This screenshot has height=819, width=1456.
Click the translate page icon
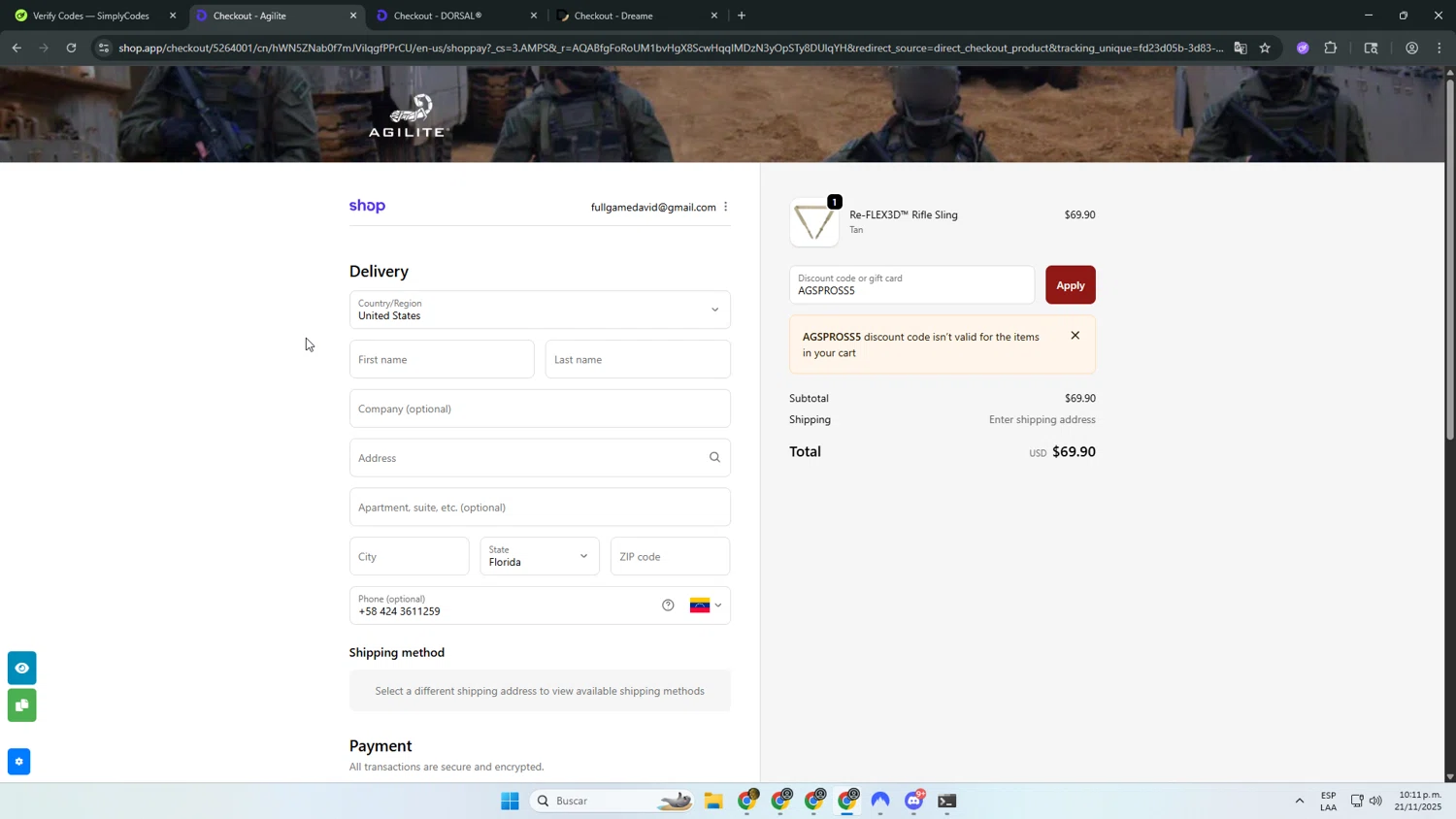1241,48
